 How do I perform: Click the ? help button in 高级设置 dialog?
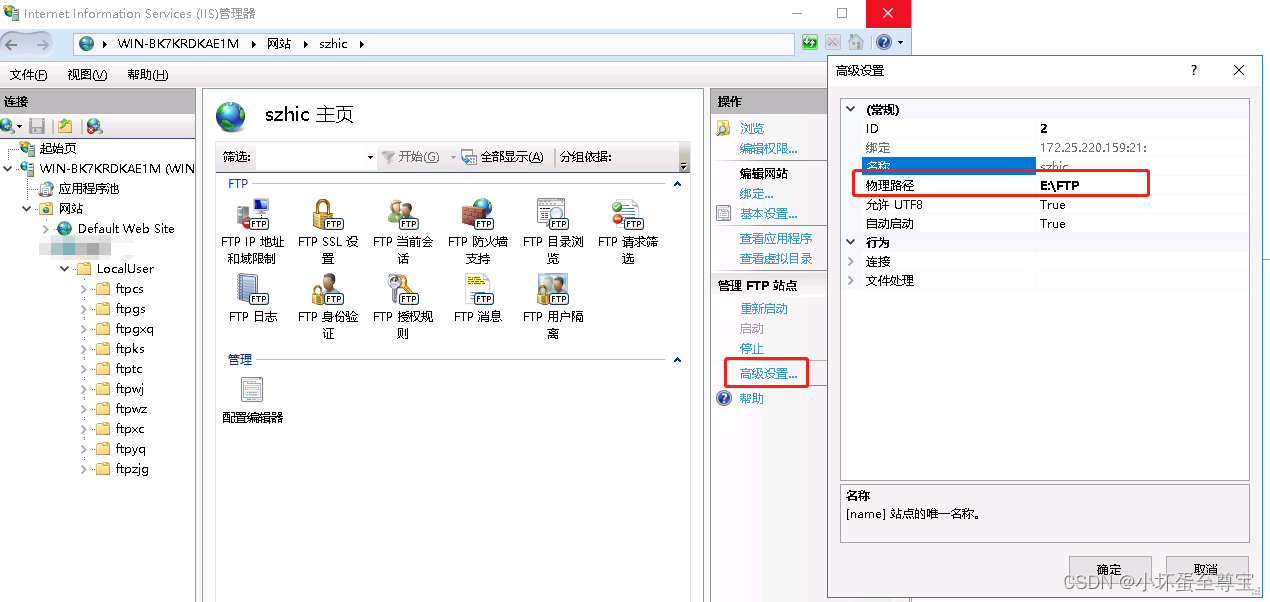click(x=1193, y=71)
